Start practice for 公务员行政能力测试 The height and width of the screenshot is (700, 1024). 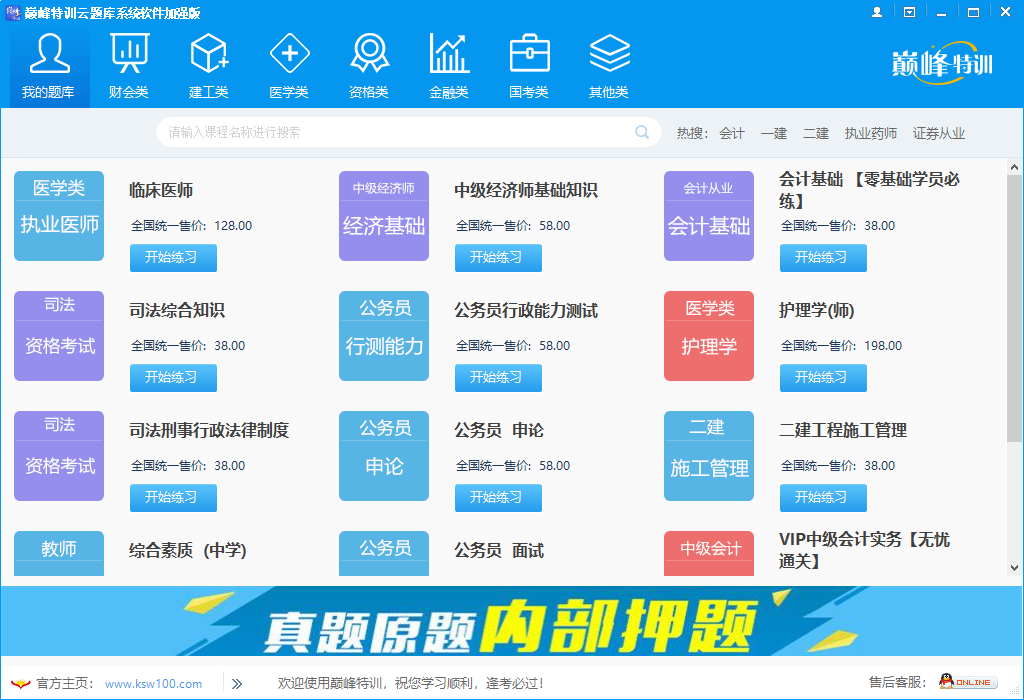(498, 378)
